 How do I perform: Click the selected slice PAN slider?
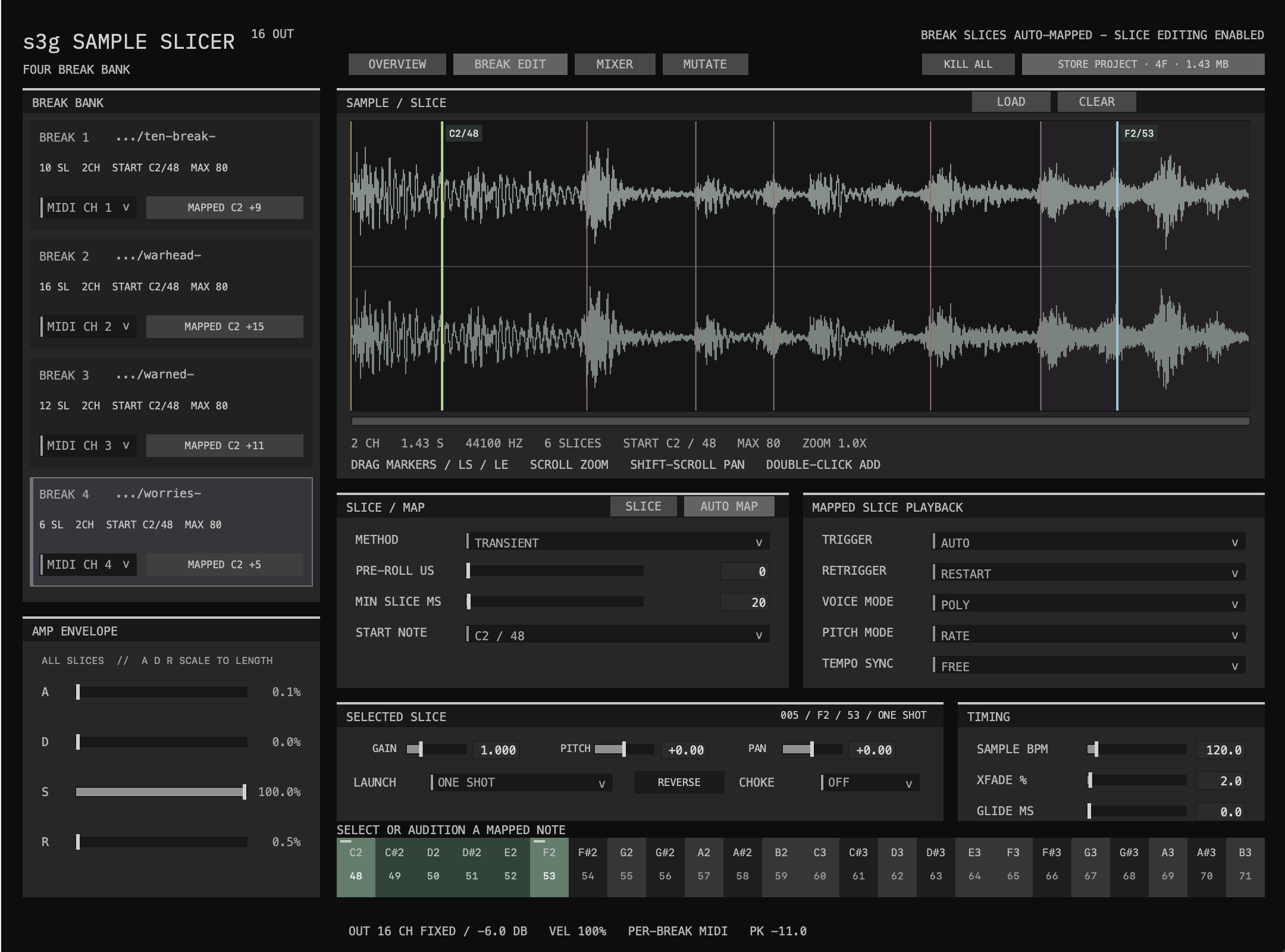(812, 749)
